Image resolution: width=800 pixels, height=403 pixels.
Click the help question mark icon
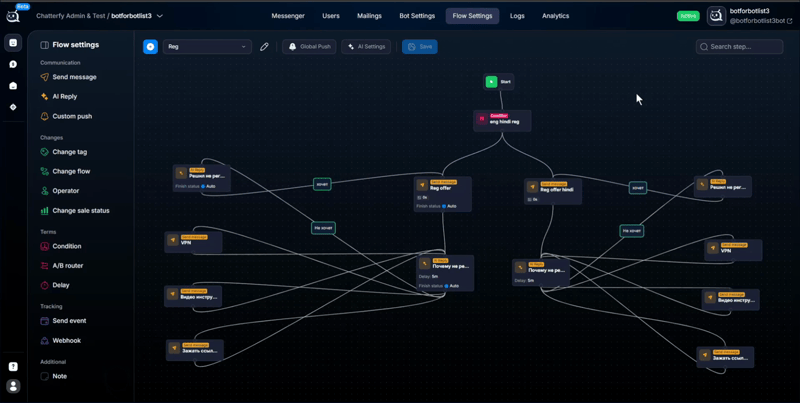pyautogui.click(x=13, y=366)
